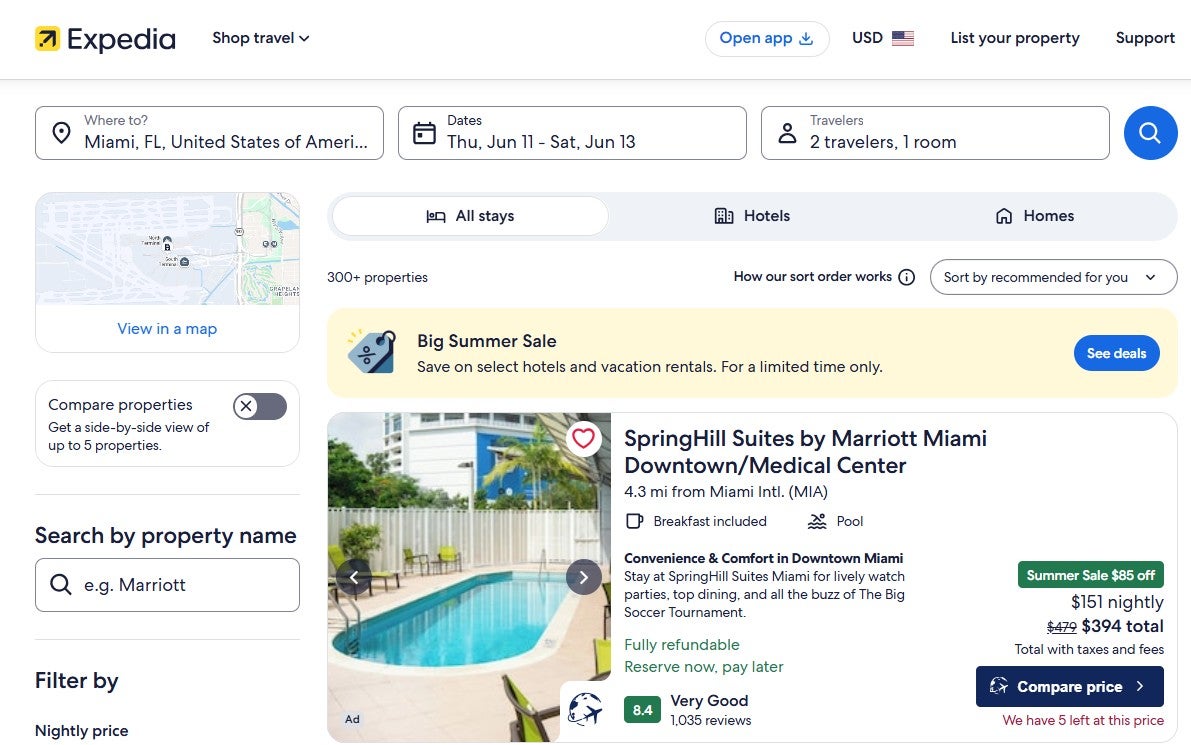Click the download icon in Open app
Viewport: 1191px width, 745px height.
coord(806,38)
